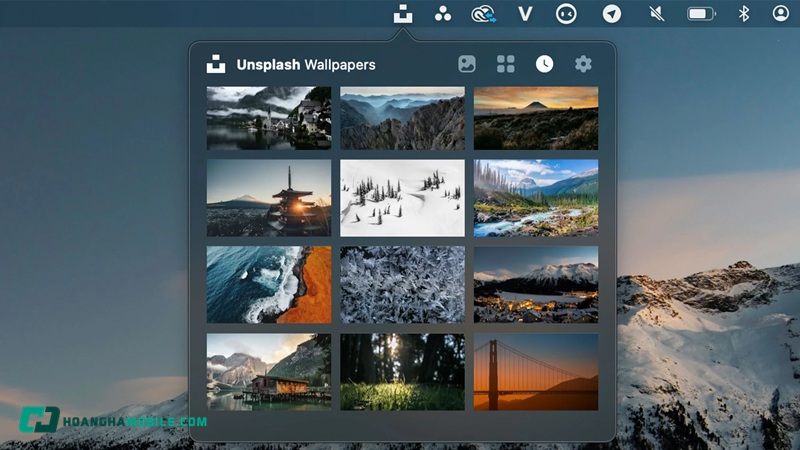Open the battery status menu

tap(701, 14)
